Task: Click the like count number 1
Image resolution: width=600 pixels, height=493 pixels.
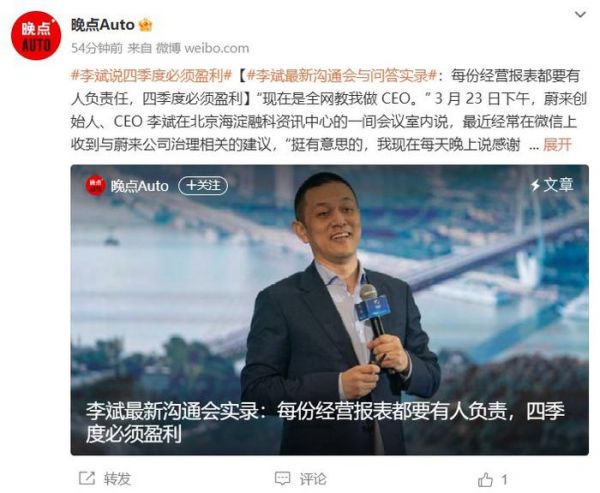Action: click(504, 480)
